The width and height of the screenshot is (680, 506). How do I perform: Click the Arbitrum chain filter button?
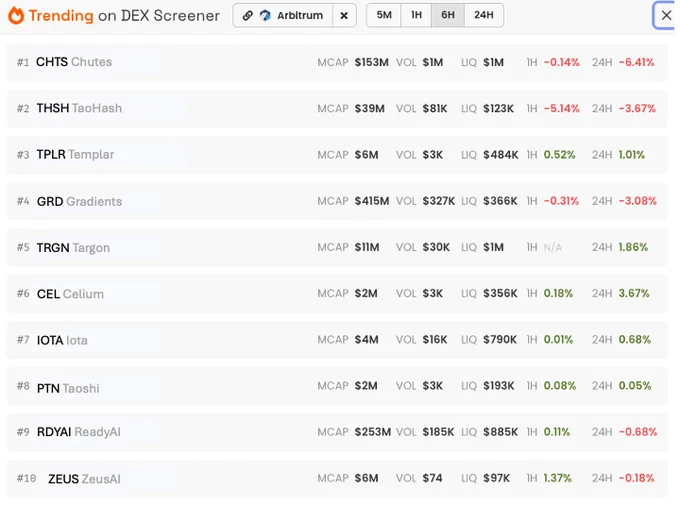pos(283,16)
